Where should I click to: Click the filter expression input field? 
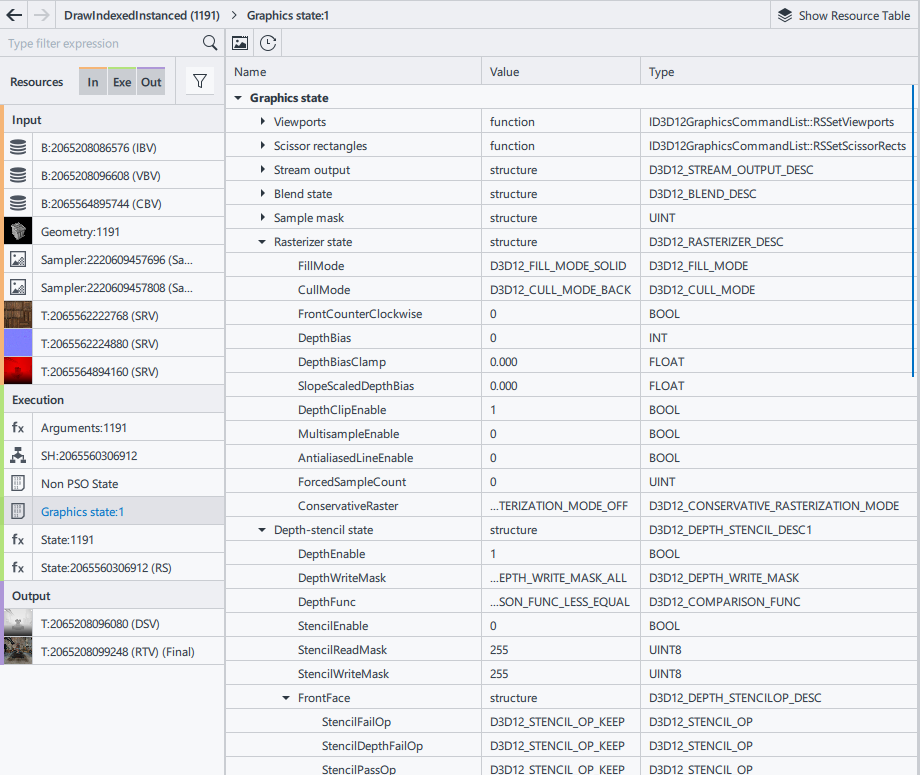pos(100,43)
